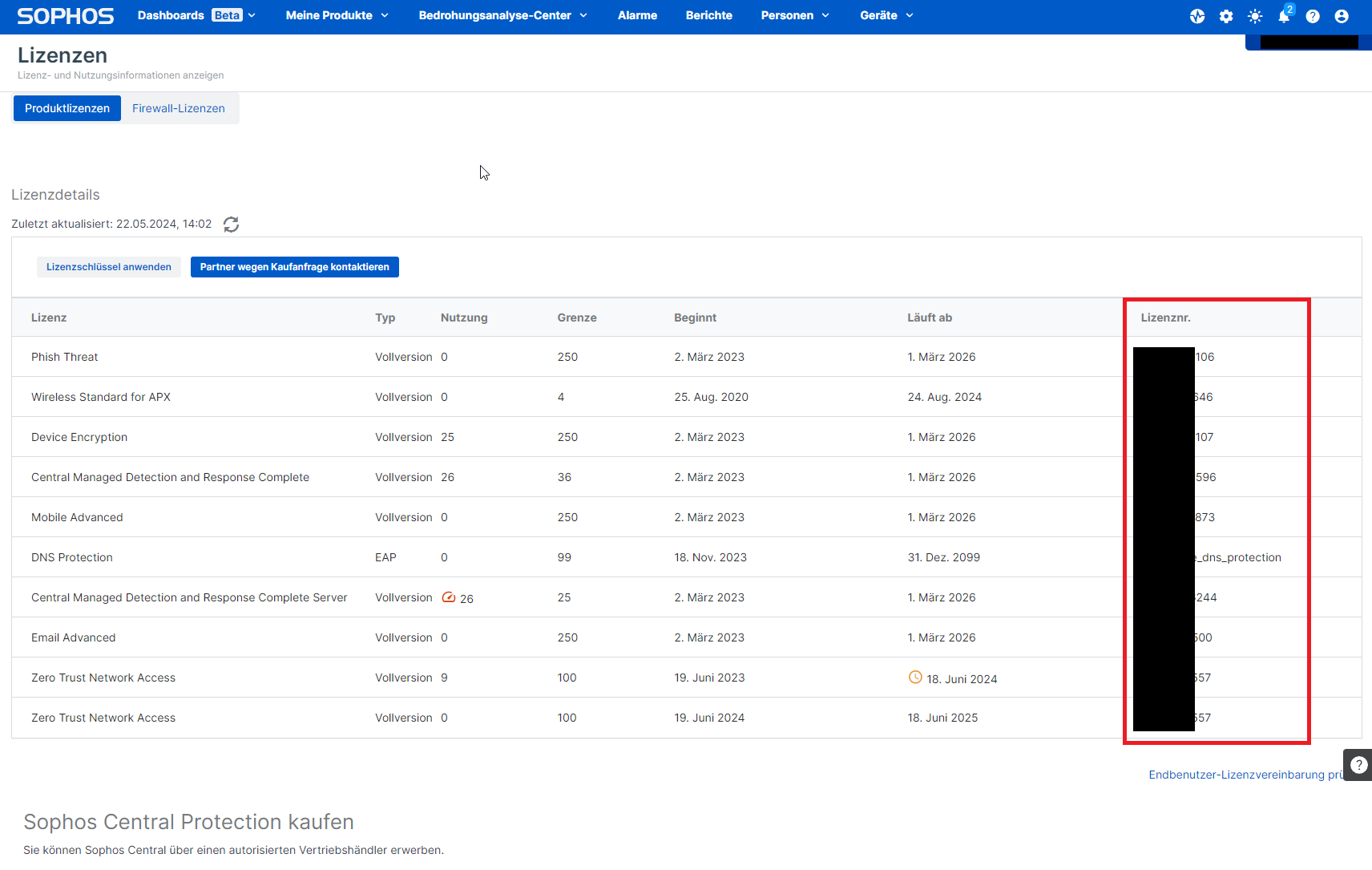Click the Typ column header
Screen dimensions: 1372x870
pyautogui.click(x=385, y=318)
